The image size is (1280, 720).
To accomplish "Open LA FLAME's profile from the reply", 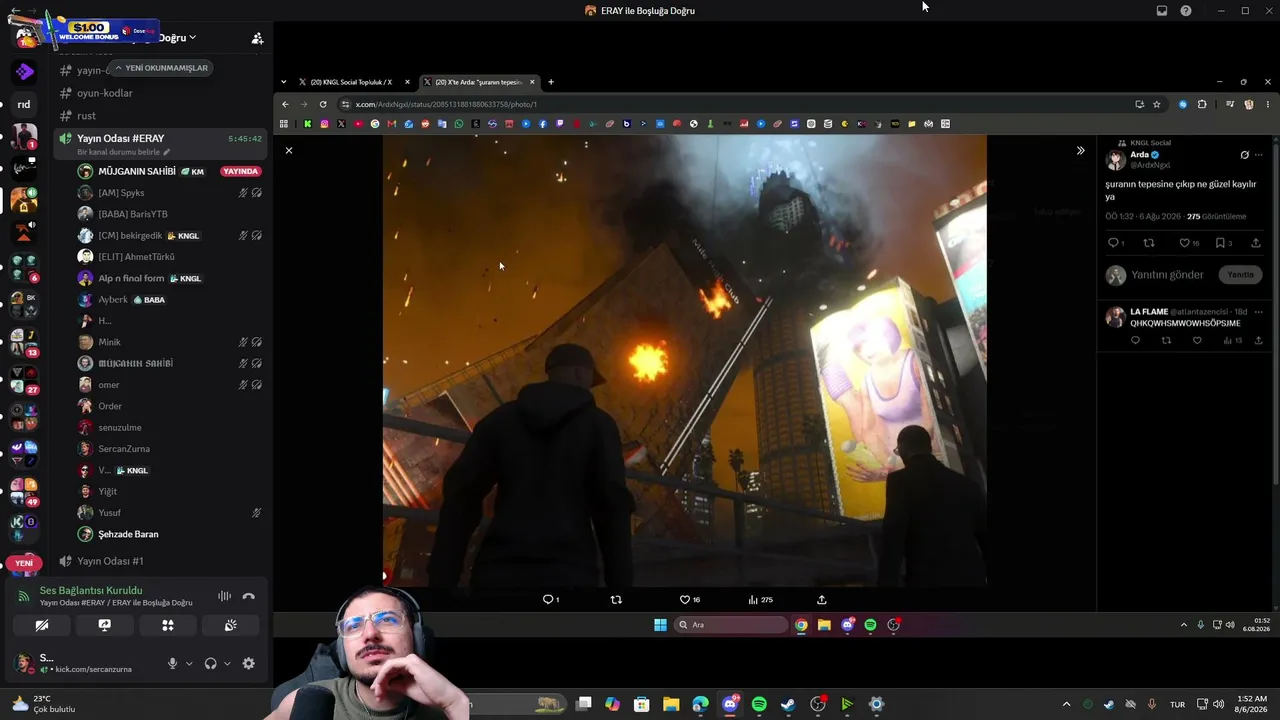I will tap(1149, 312).
